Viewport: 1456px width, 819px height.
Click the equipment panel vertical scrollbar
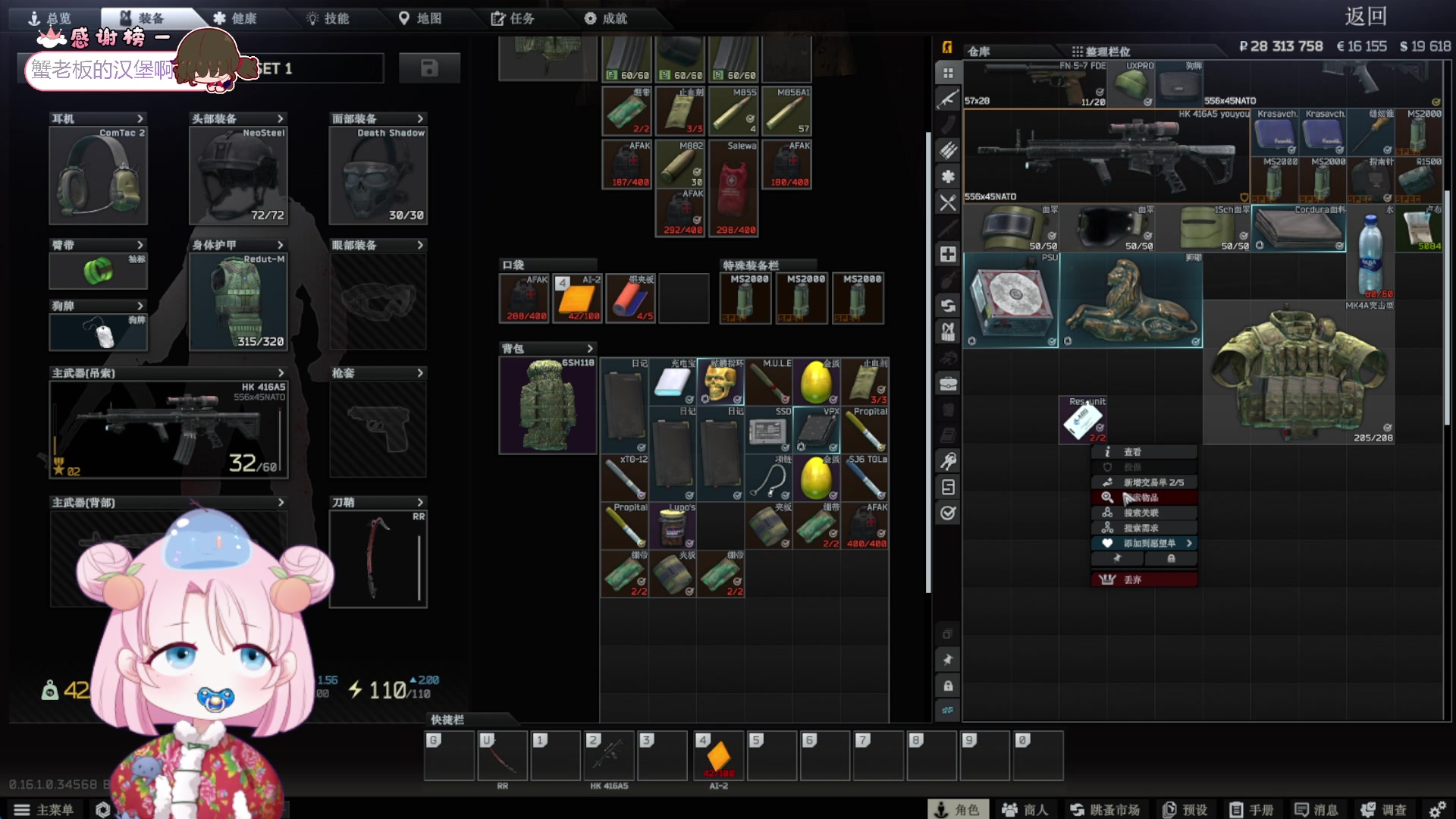[x=928, y=362]
